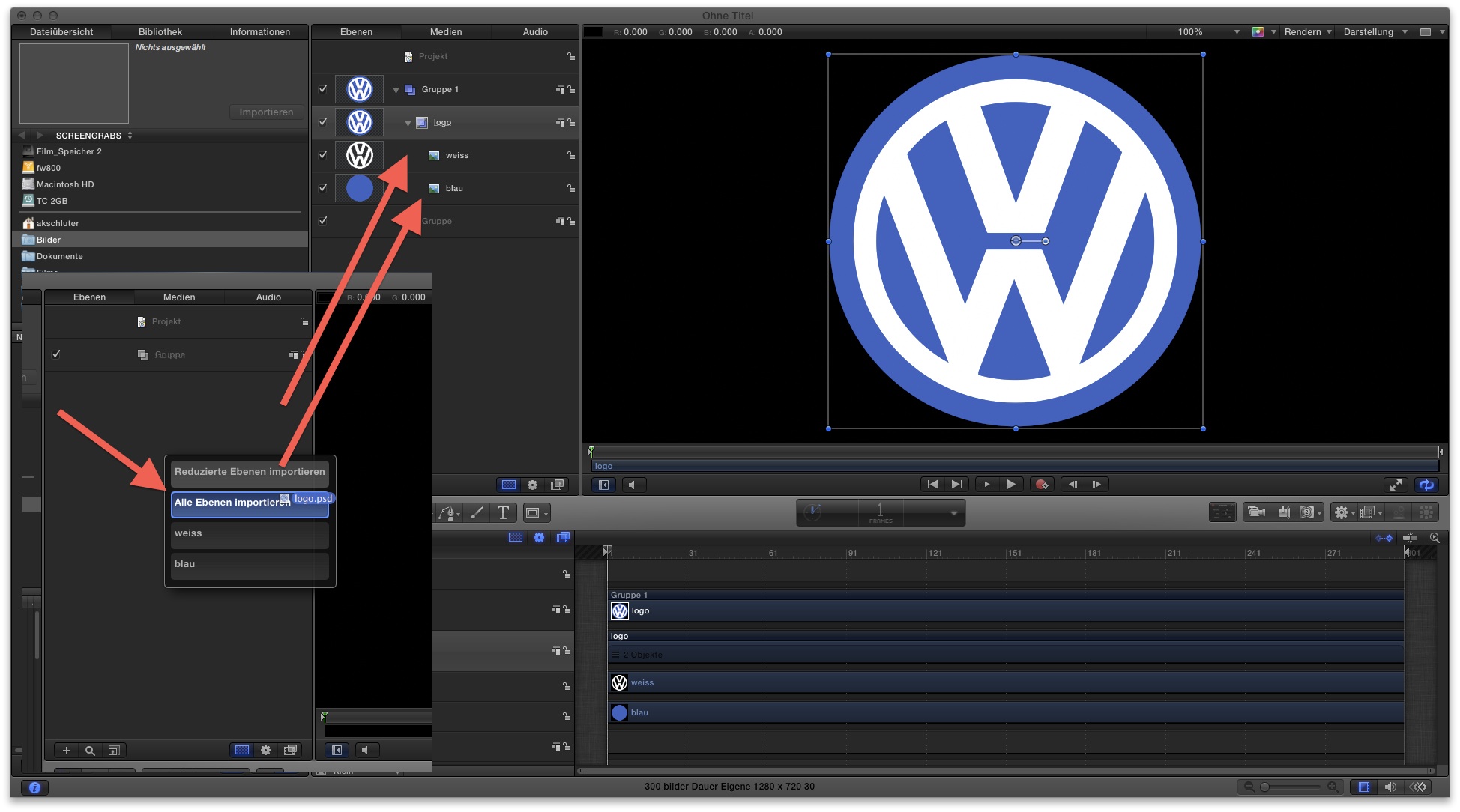Collapse the Gruppe 1 disclosure triangle
Image resolution: width=1460 pixels, height=812 pixels.
(x=396, y=90)
